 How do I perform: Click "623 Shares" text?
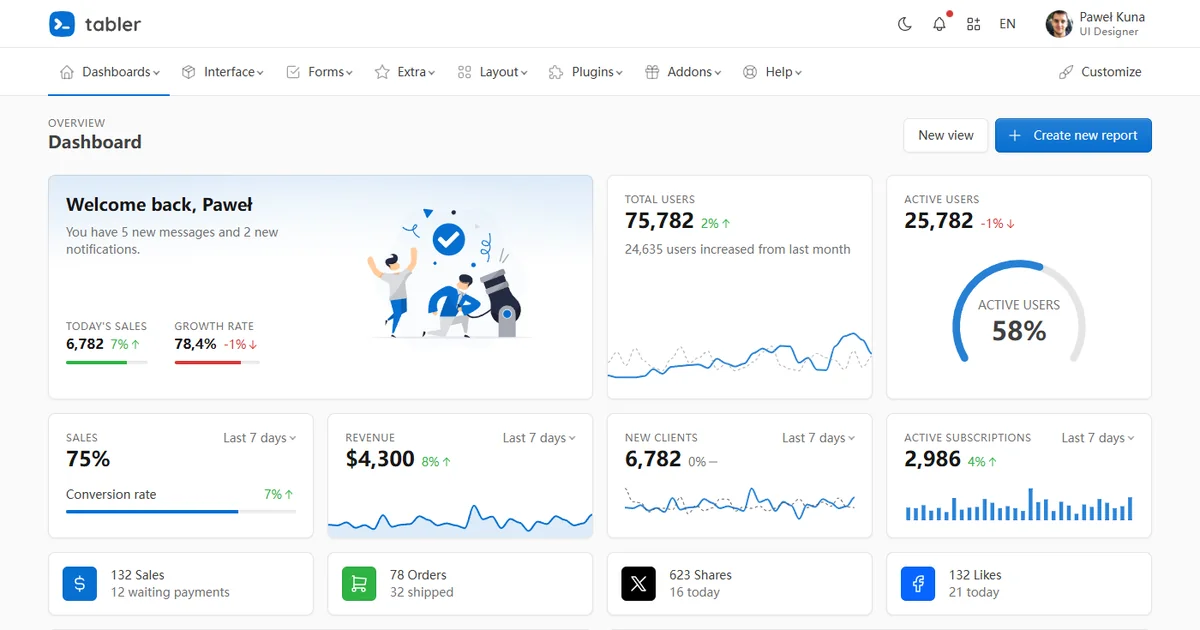click(701, 575)
